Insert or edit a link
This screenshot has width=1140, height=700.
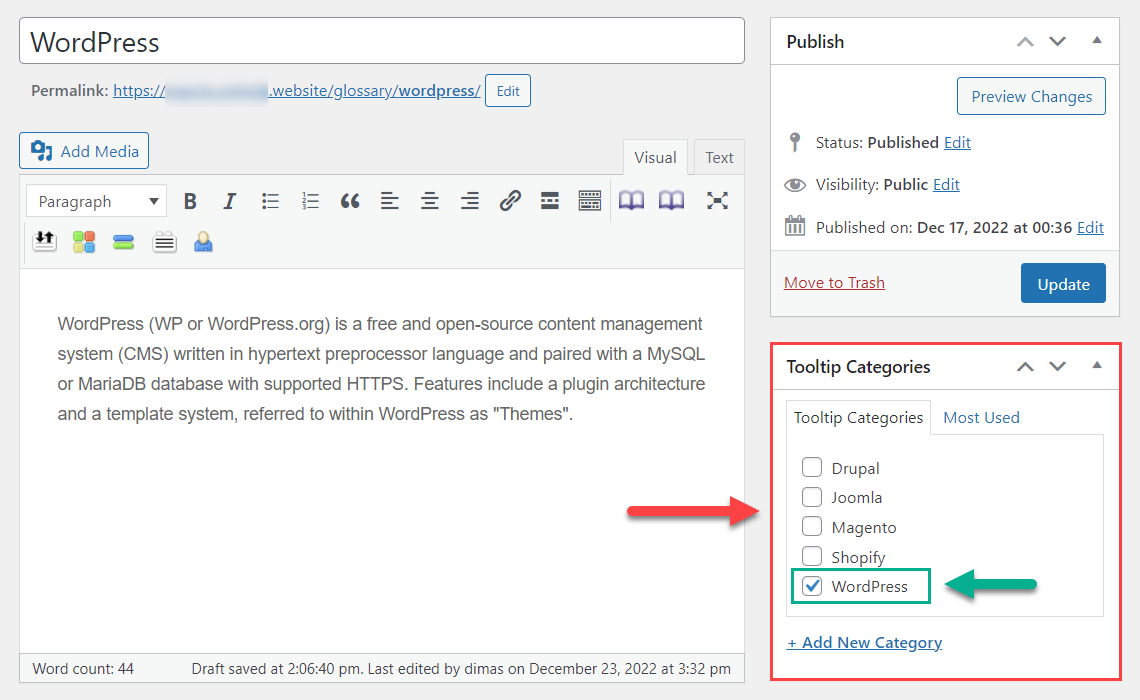pyautogui.click(x=510, y=201)
